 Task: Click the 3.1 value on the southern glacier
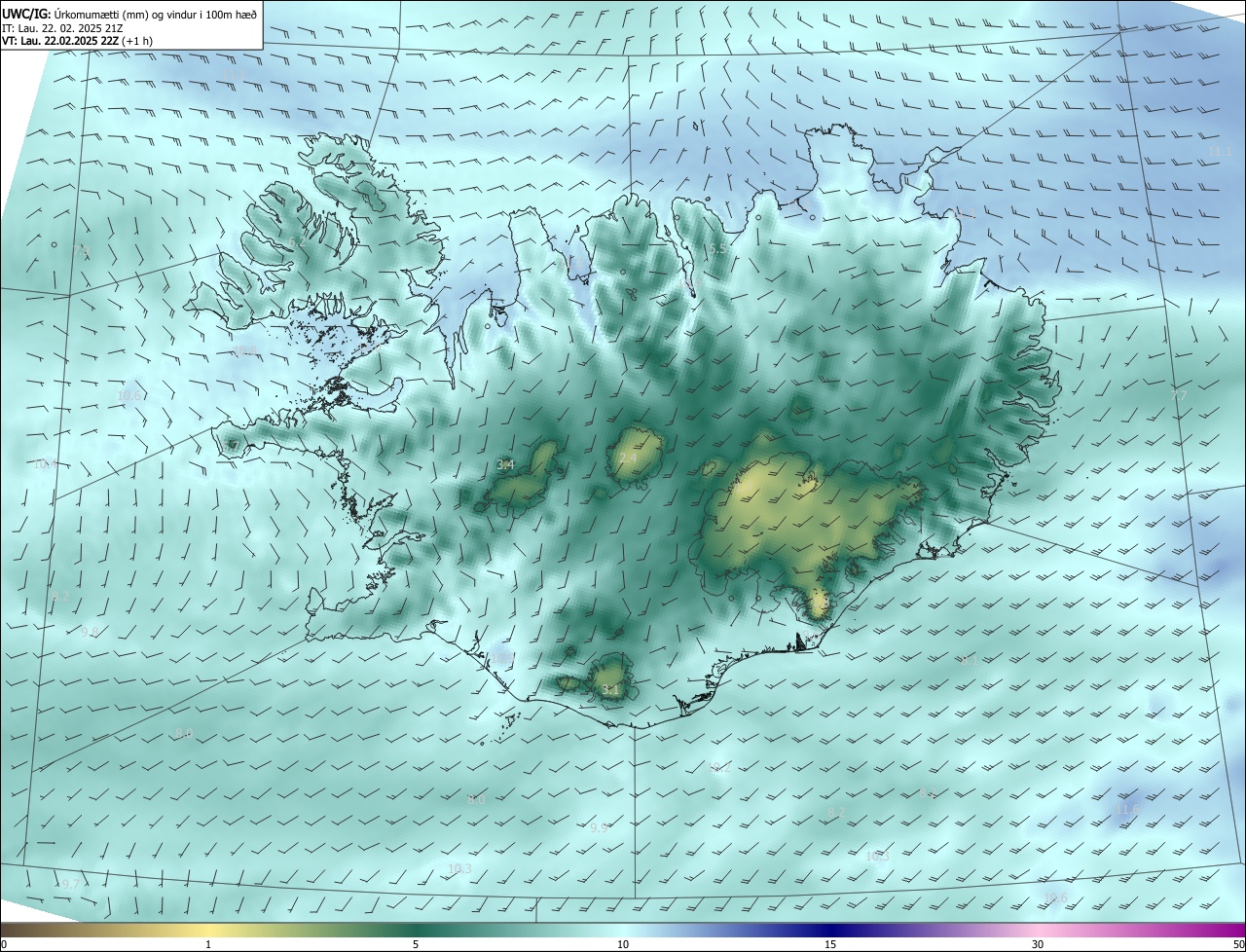610,690
